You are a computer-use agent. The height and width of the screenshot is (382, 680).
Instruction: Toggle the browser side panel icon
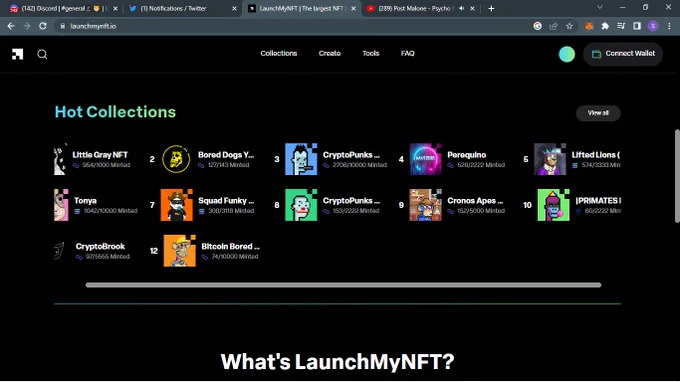tap(637, 26)
